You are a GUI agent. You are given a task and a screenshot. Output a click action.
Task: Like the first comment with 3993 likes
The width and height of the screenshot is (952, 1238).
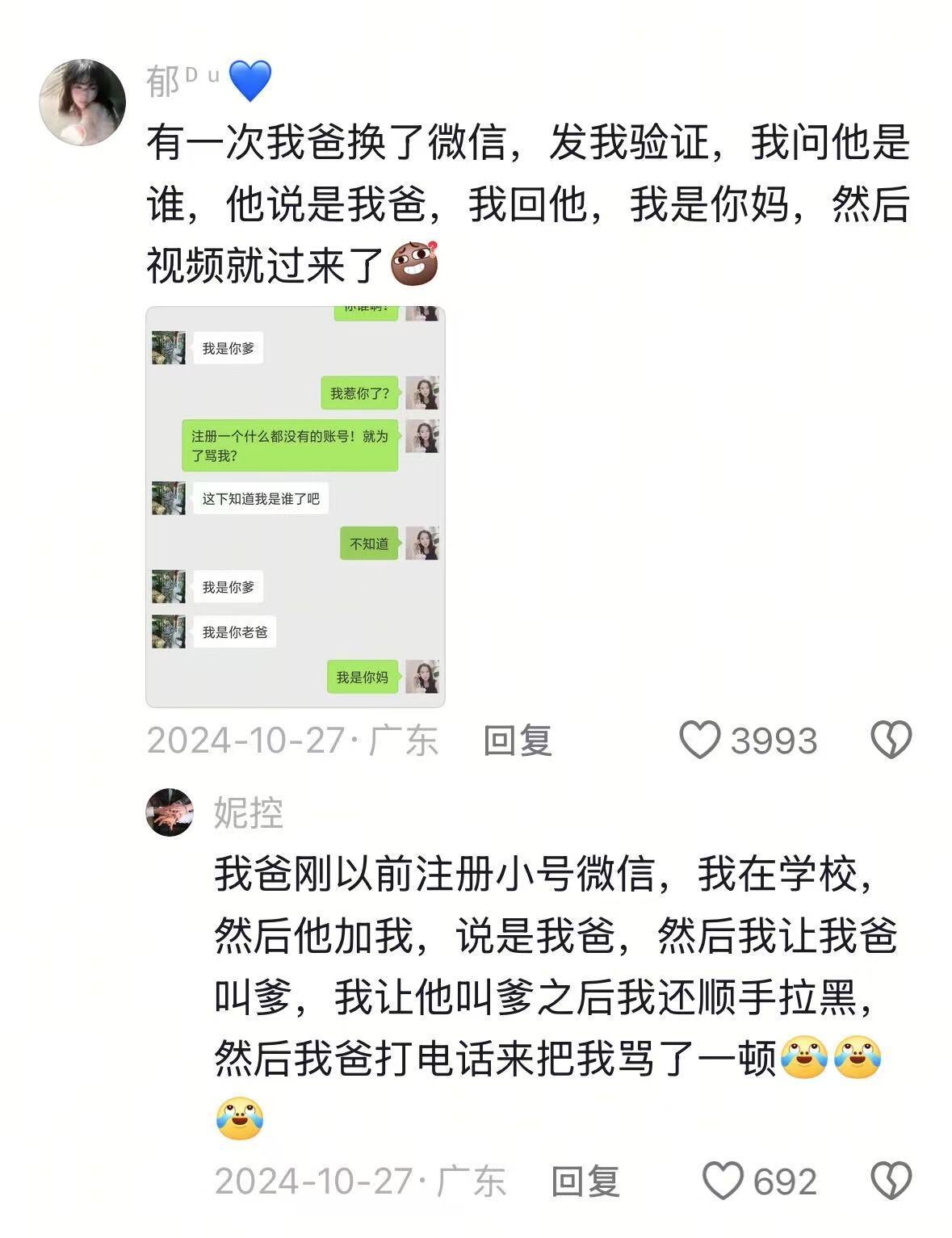[699, 740]
